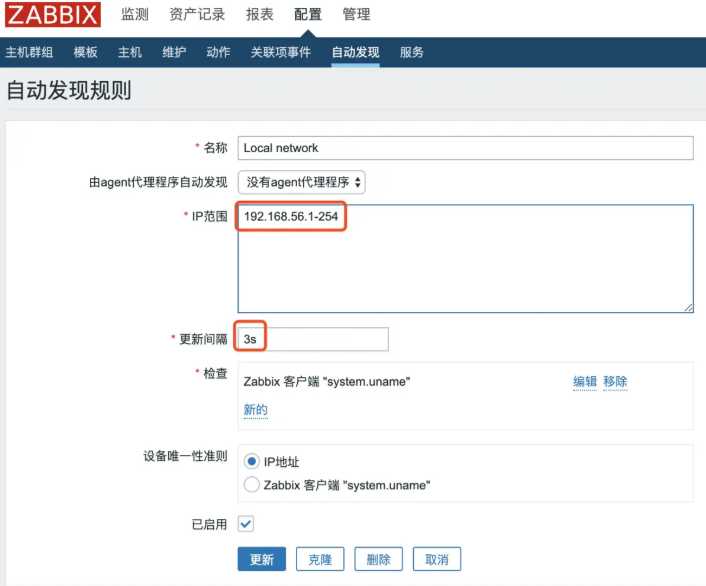Click the IP范围 text area resize handle

coord(688,307)
